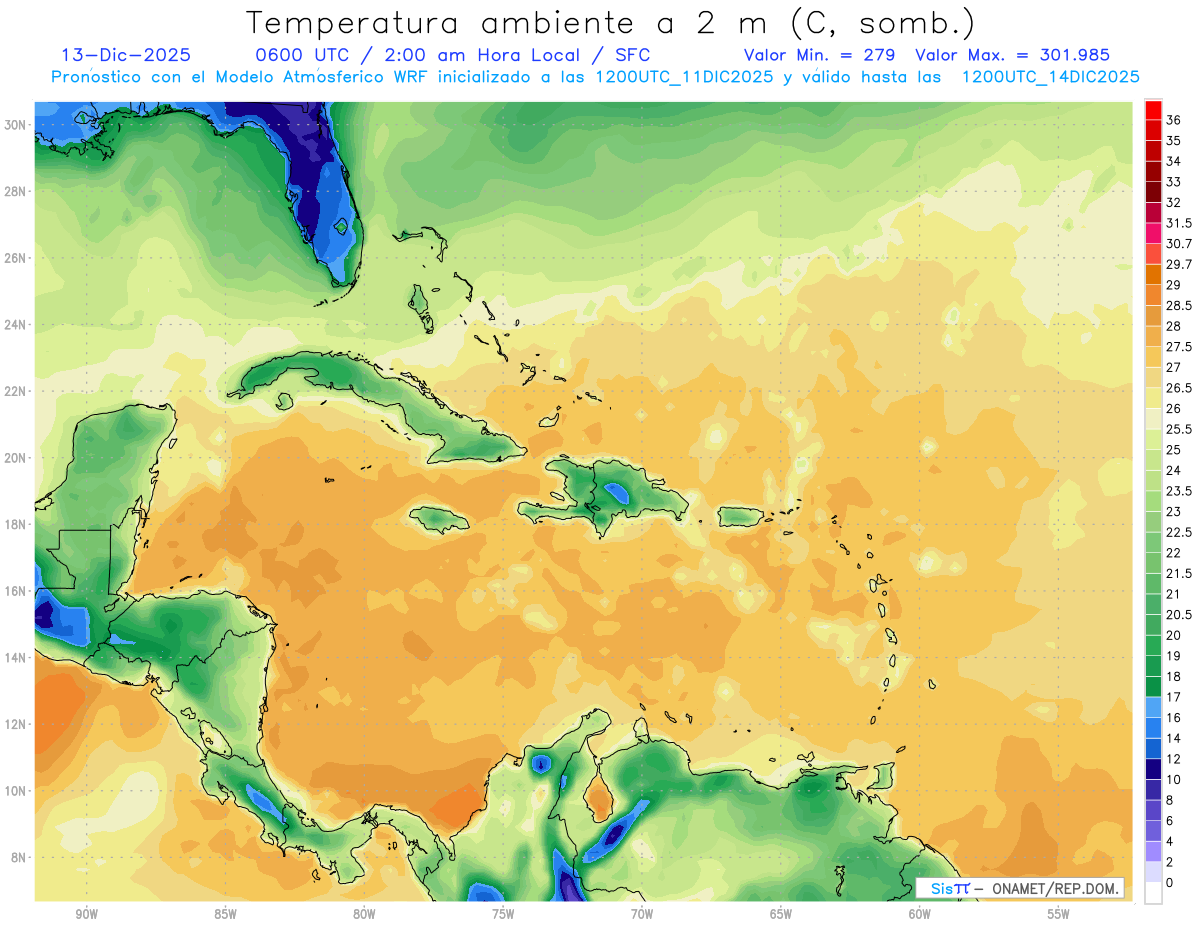Pick the legend value '21.5'
The height and width of the screenshot is (927, 1200).
1179,574
